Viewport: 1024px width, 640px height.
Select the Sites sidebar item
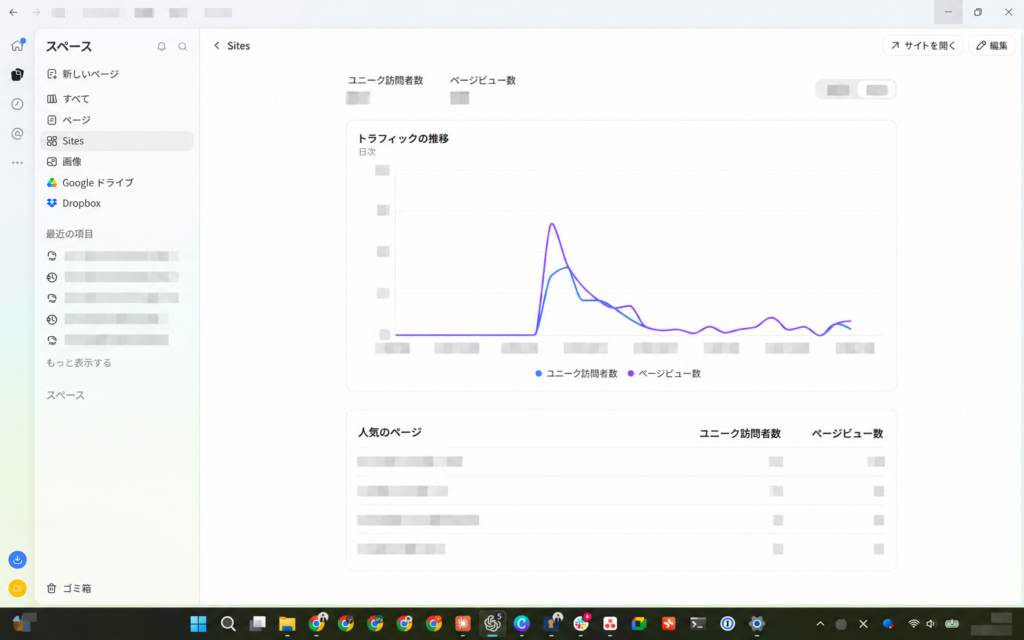coord(117,140)
